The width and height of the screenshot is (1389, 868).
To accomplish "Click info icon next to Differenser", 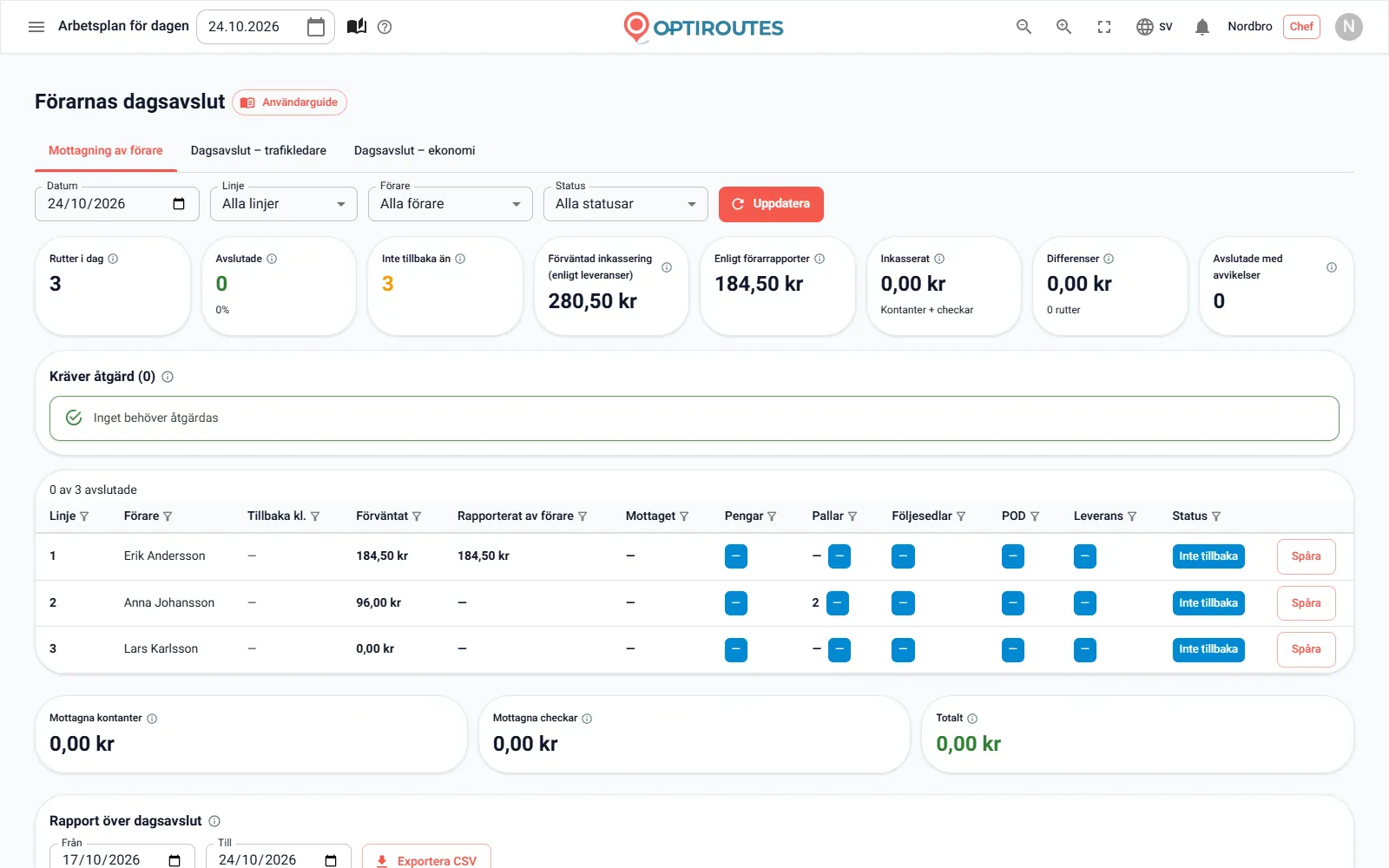I will point(1109,259).
